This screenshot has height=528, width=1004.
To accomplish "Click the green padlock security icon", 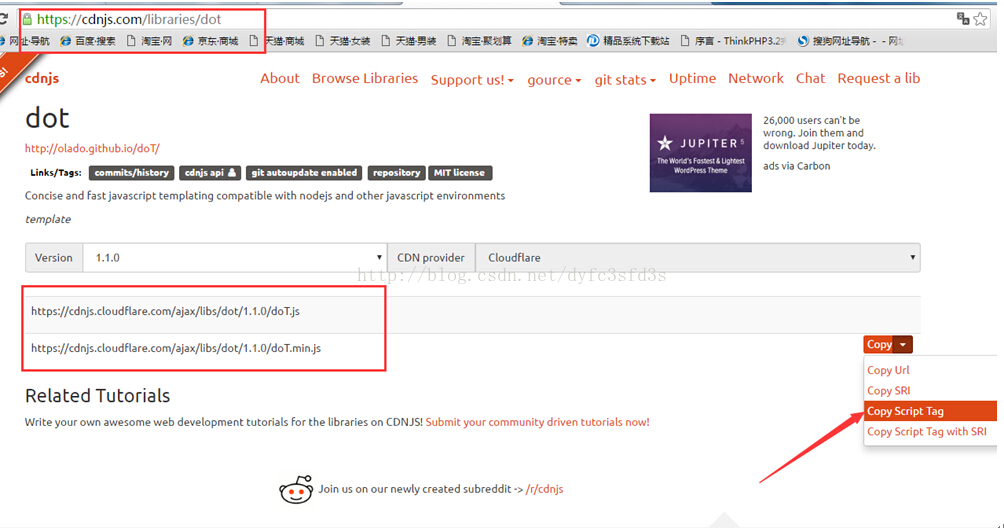I will (28, 19).
